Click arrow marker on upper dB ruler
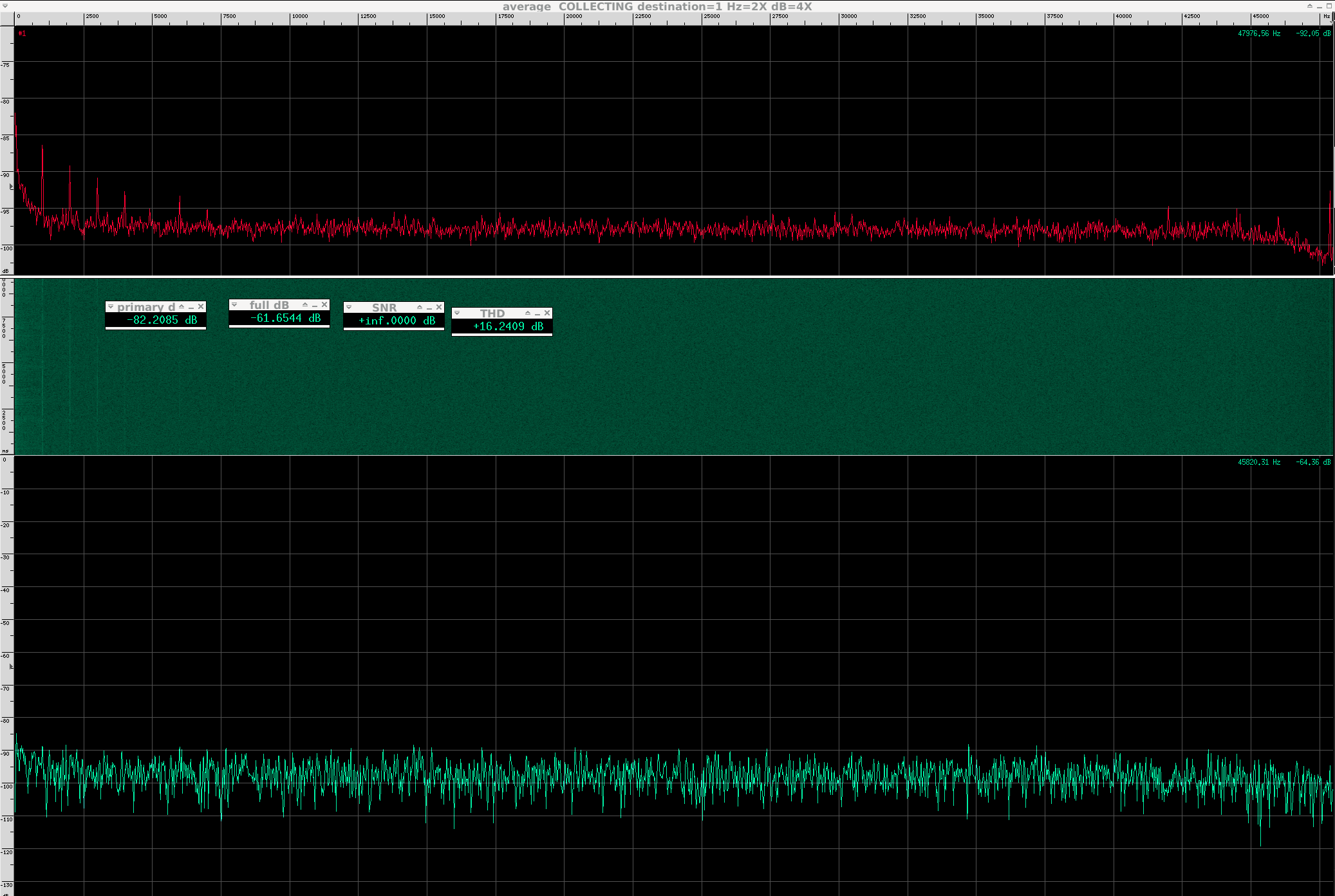 (x=11, y=187)
